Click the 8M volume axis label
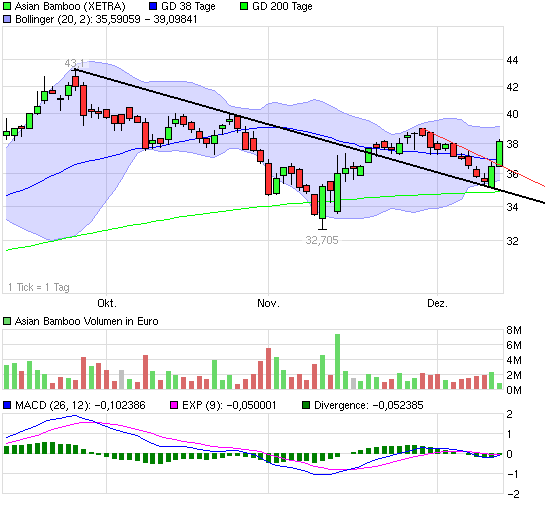545x515 pixels. (x=514, y=330)
